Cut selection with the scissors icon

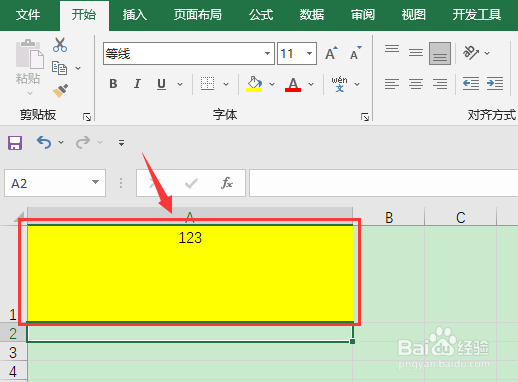tap(60, 45)
